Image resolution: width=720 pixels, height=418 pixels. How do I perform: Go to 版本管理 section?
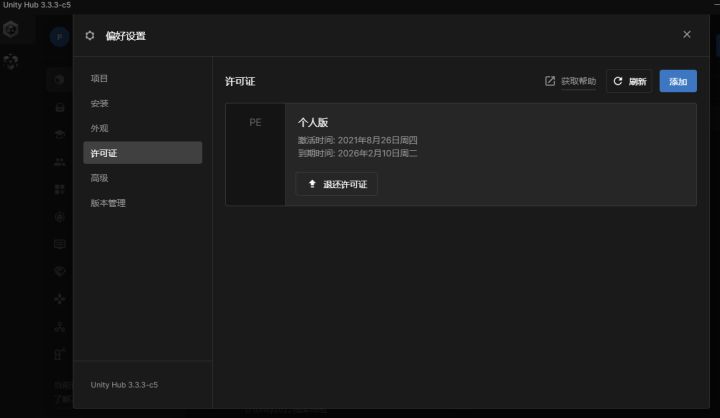pyautogui.click(x=142, y=203)
